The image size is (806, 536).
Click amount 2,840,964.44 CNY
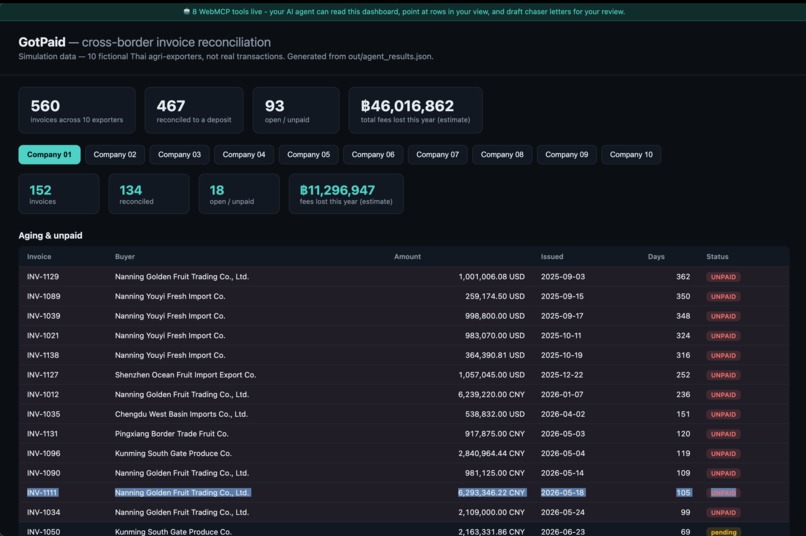(x=491, y=453)
